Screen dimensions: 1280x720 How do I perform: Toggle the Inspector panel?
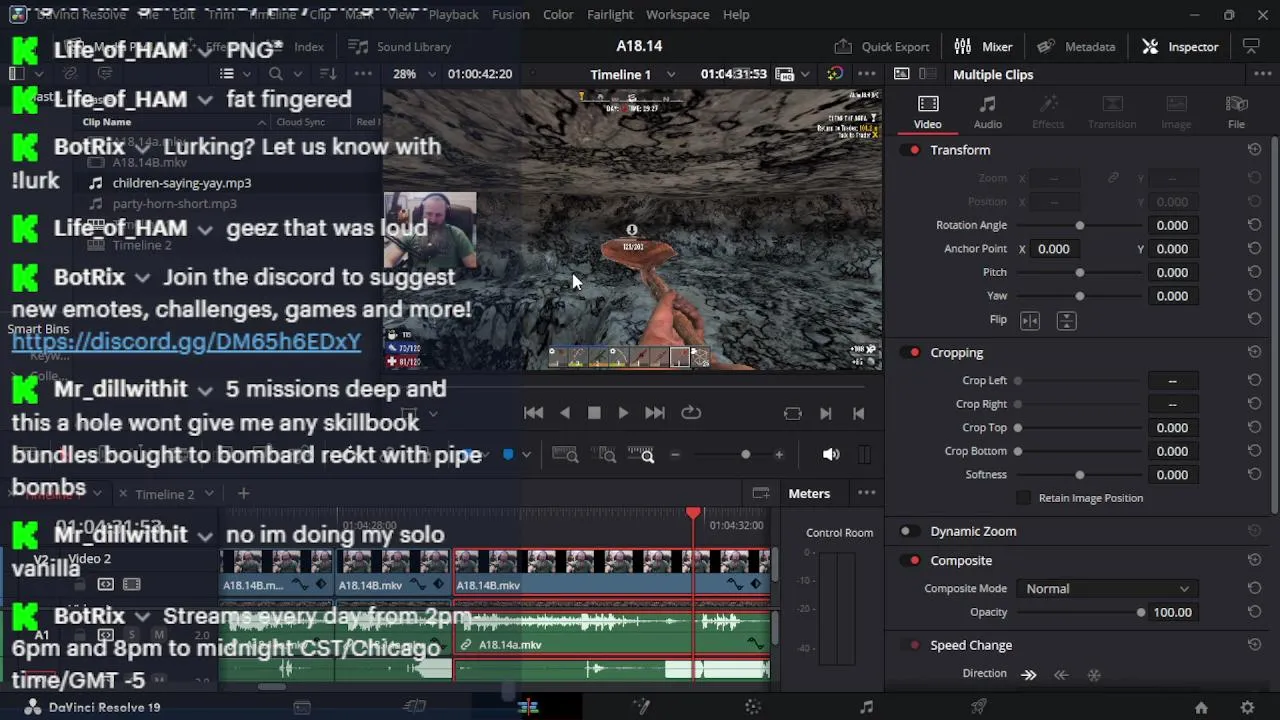(1180, 46)
